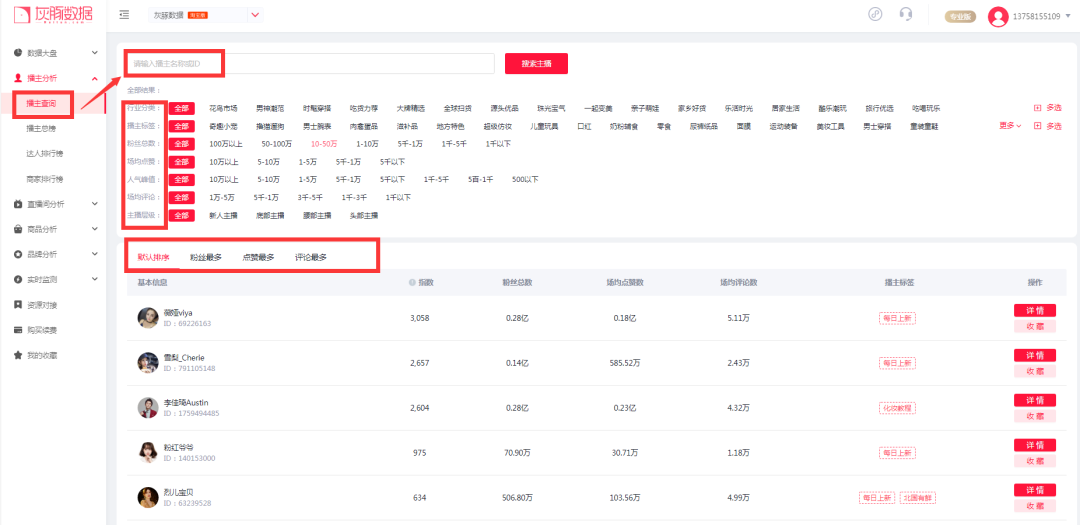Click the red user avatar icon
Screen dimensions: 1080x525
coord(998,17)
